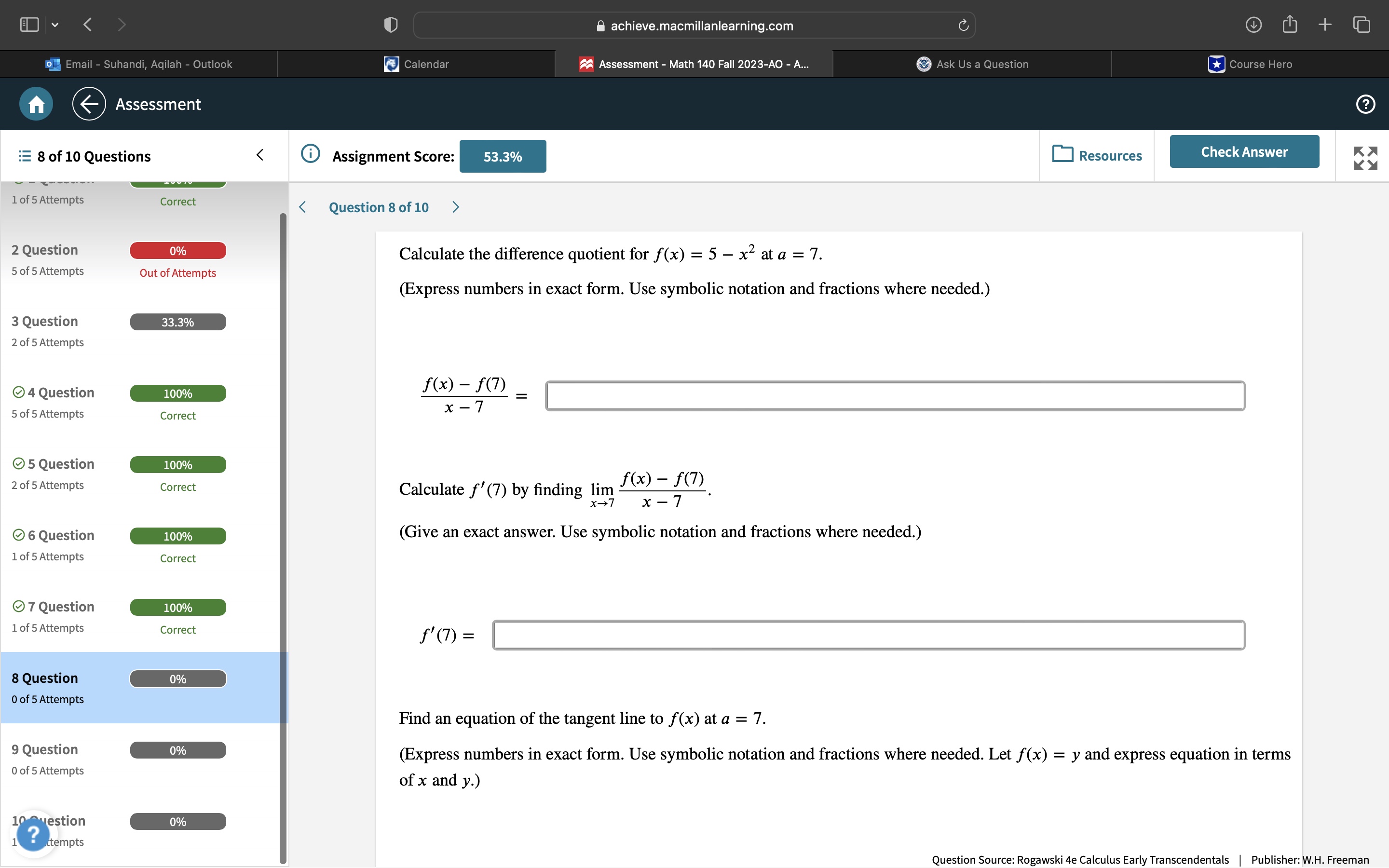Collapse the questions sidebar with the left chevron
Screen dimensions: 1389x868
[259, 154]
